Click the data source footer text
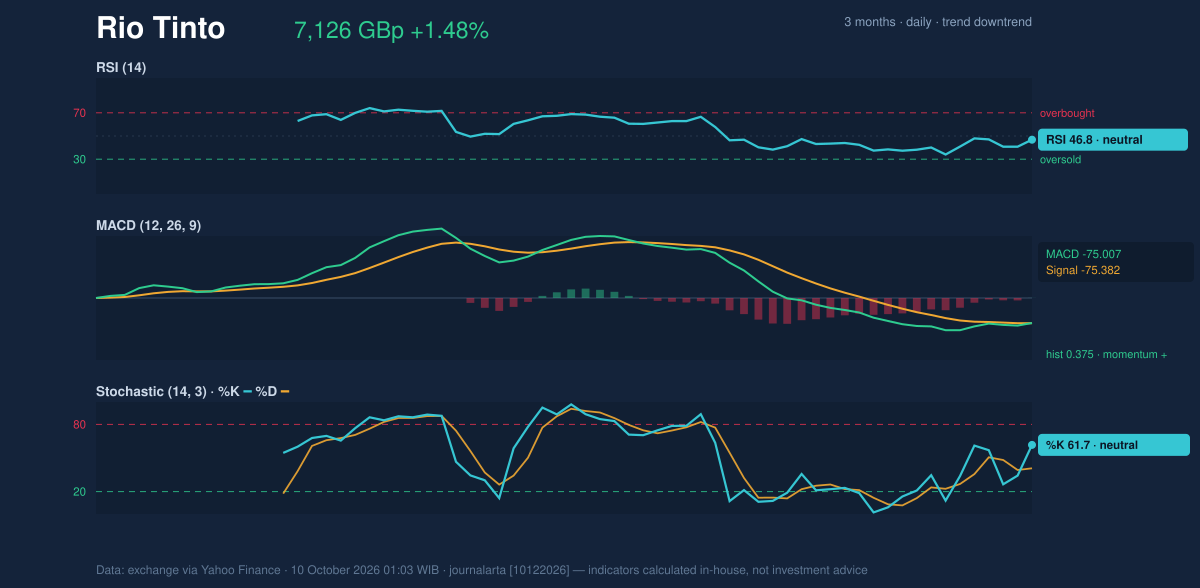1200x588 pixels. click(482, 570)
